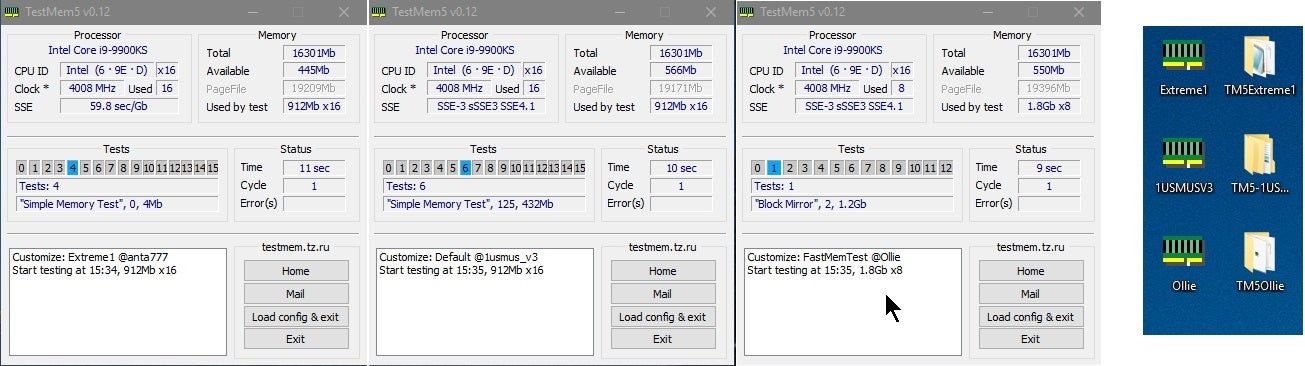
Task: Click Load config & exit in Default @1usmus_v3 window
Action: (663, 317)
